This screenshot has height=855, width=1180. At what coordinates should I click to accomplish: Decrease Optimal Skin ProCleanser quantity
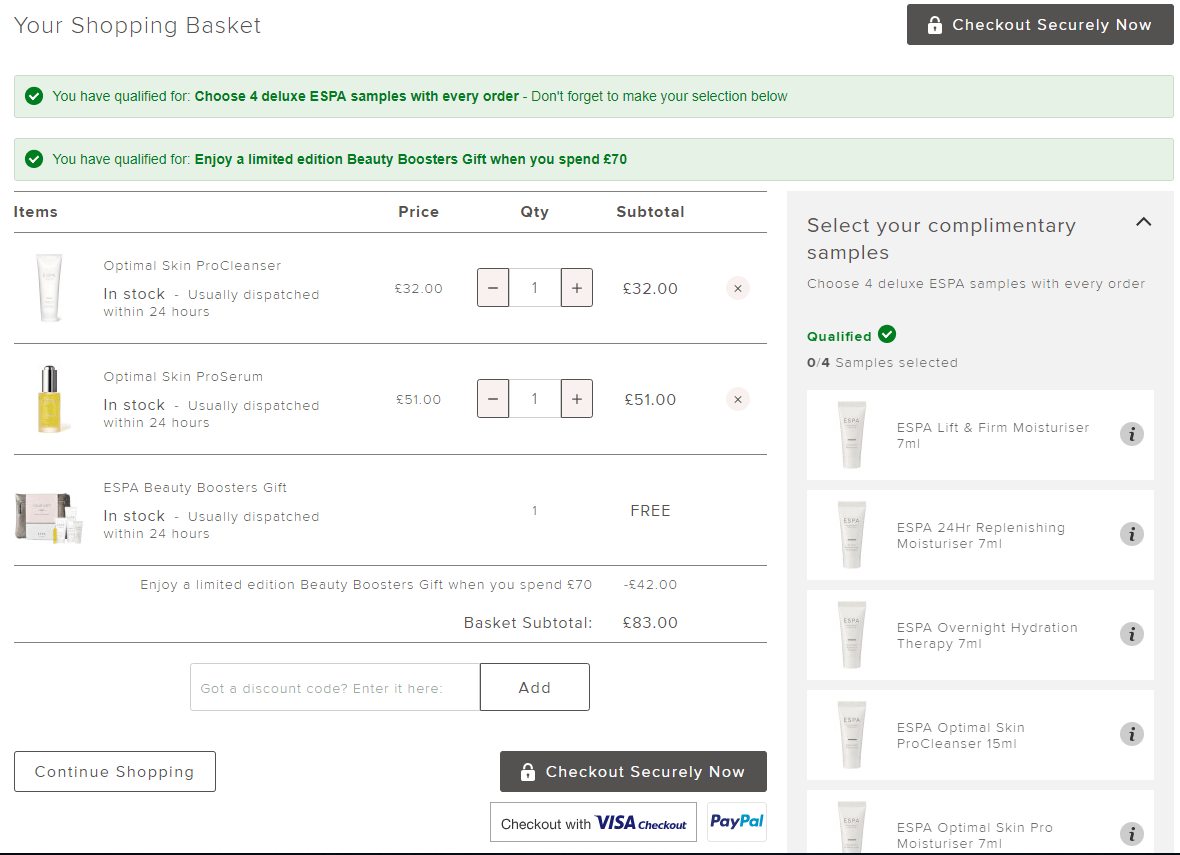tap(493, 288)
